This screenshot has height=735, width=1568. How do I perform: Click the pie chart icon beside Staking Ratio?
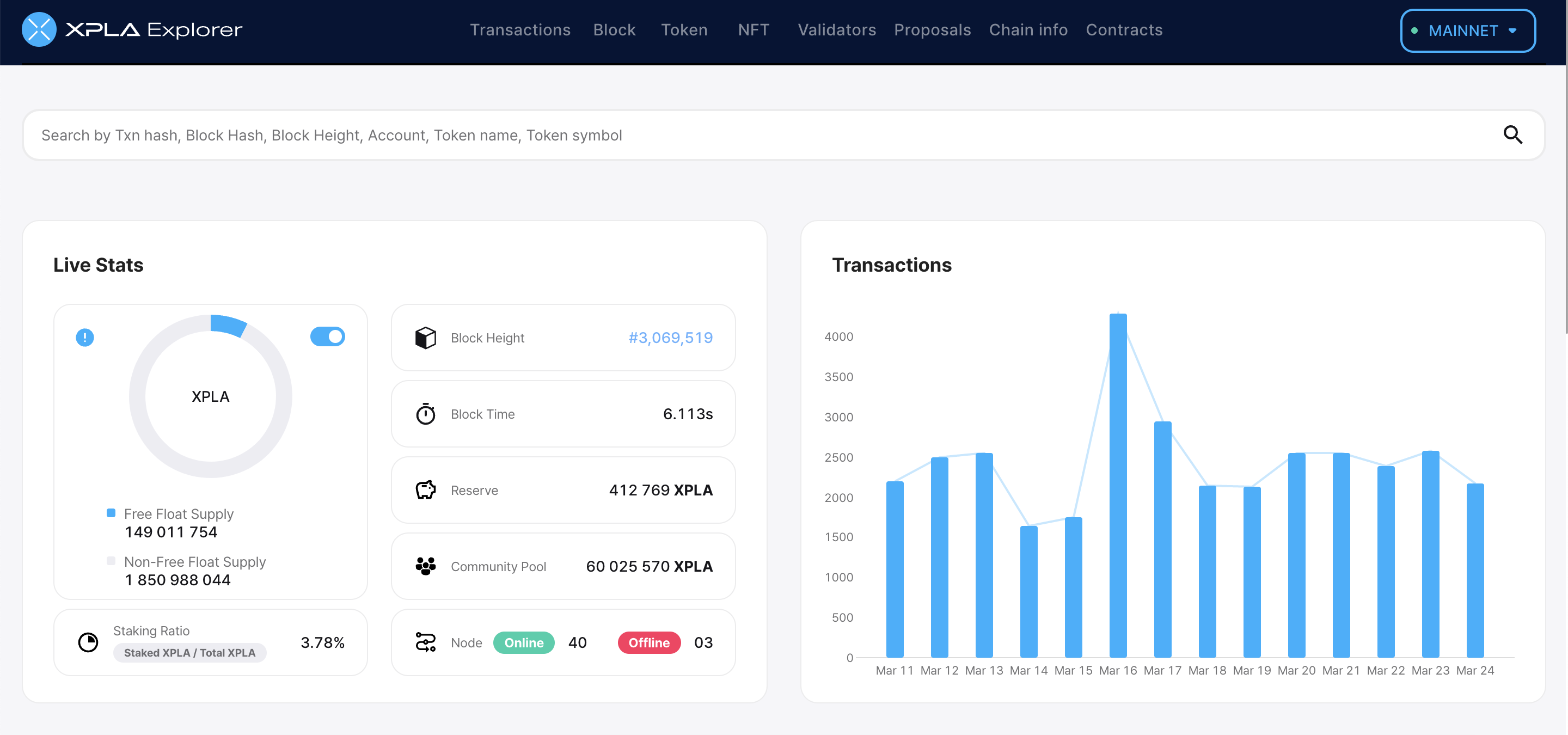(88, 641)
